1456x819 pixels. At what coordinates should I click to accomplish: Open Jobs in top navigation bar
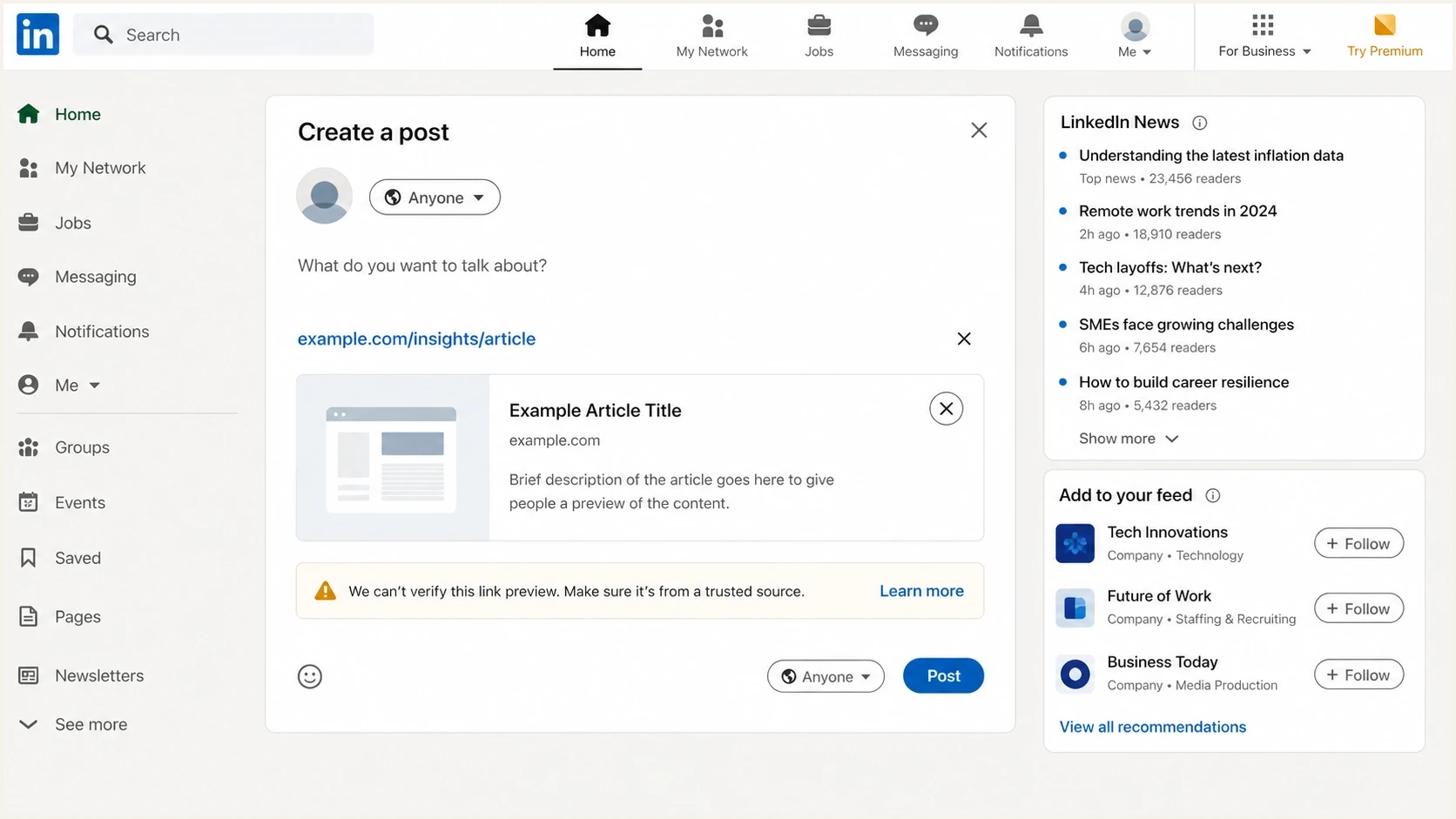pos(819,36)
